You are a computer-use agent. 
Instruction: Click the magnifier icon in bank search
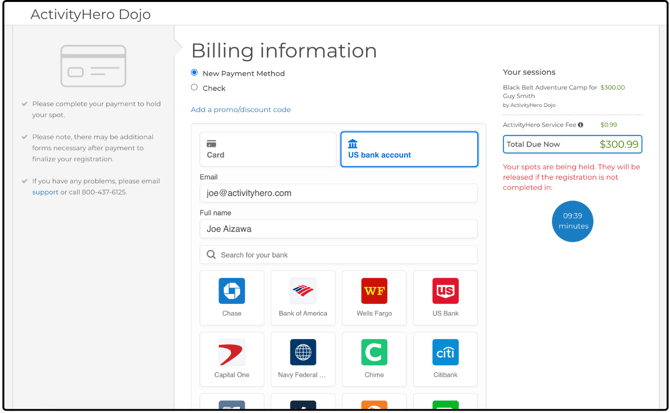click(211, 255)
